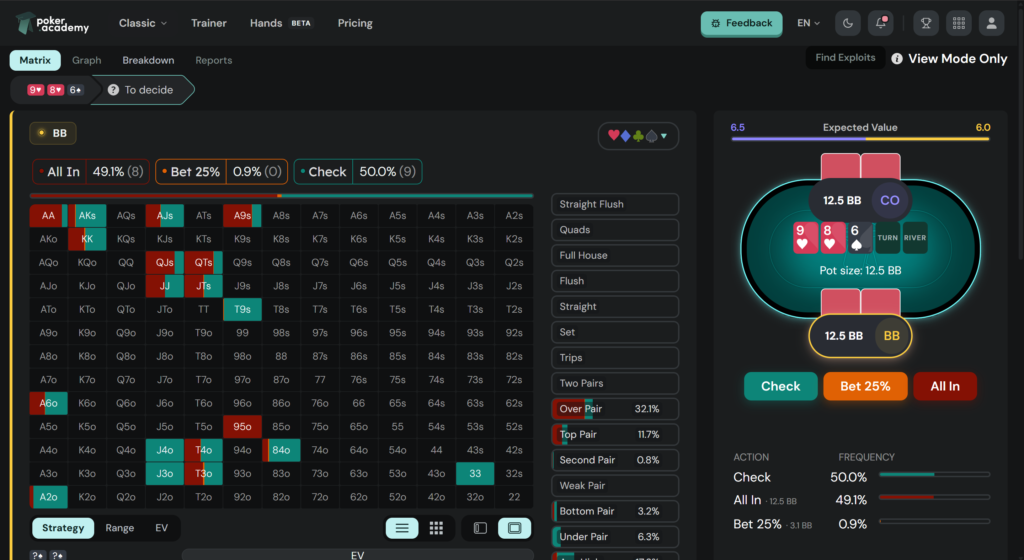The width and height of the screenshot is (1024, 560).
Task: Click the green Check action button
Action: tap(780, 386)
